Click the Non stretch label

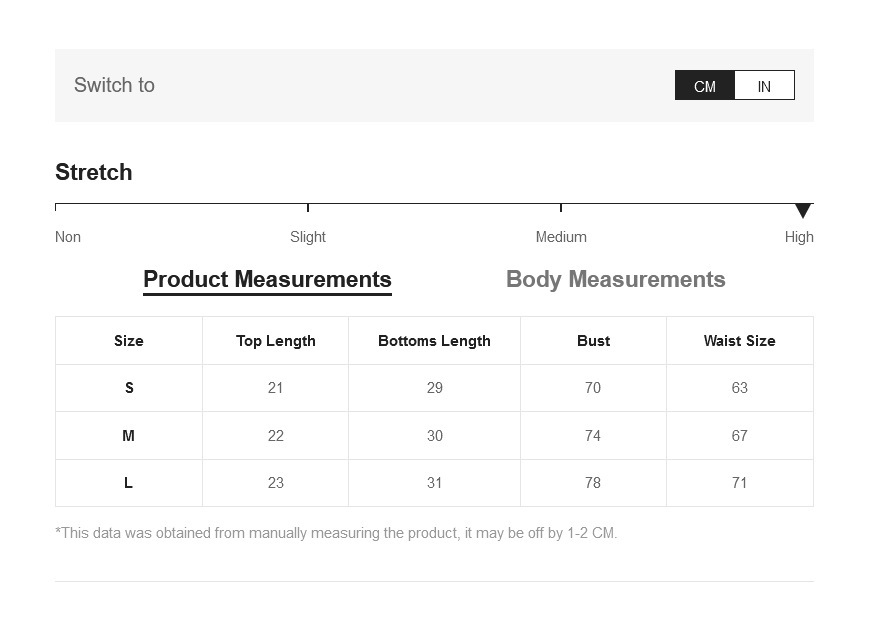click(68, 237)
